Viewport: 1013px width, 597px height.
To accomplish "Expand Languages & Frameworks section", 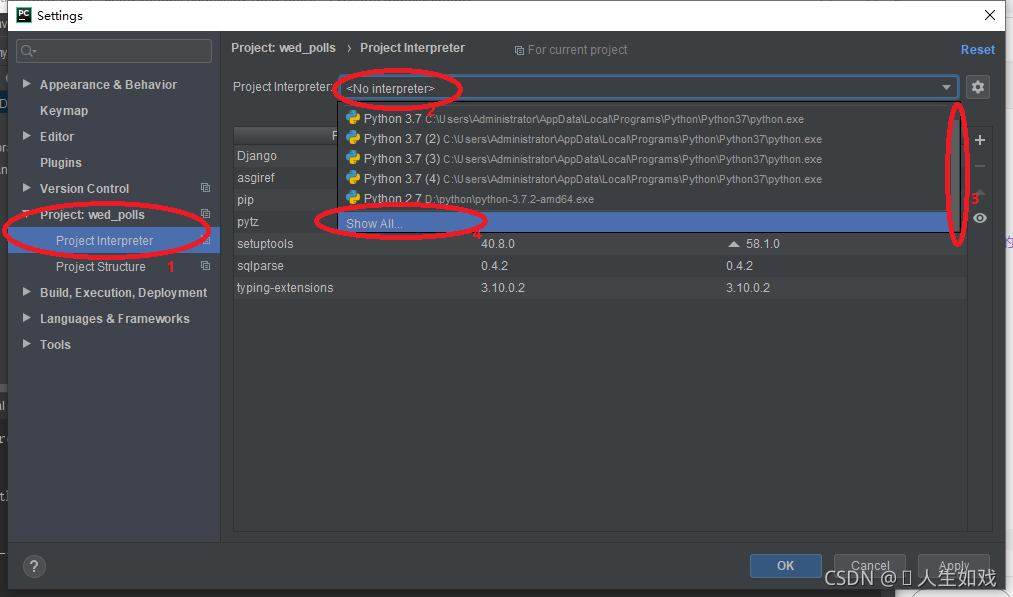I will (x=26, y=318).
